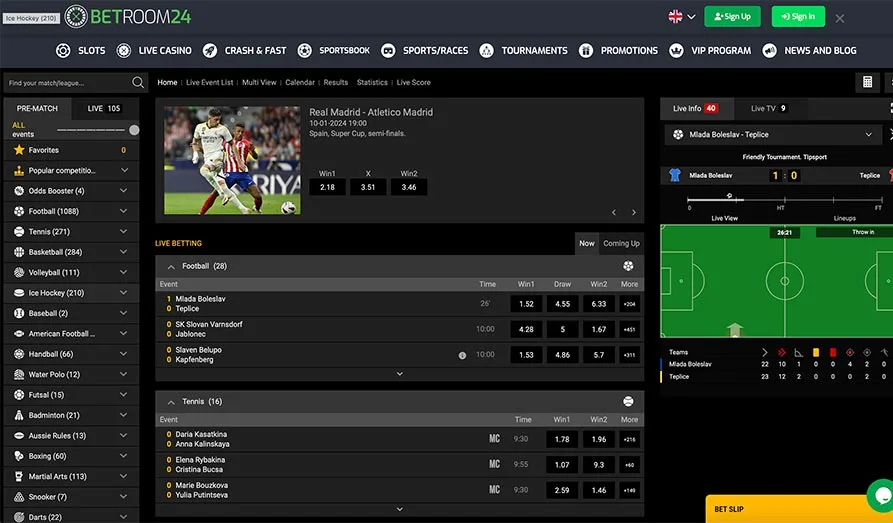Screen dimensions: 893x523
Task: Open the Slots icon in top navigation
Action: point(63,51)
